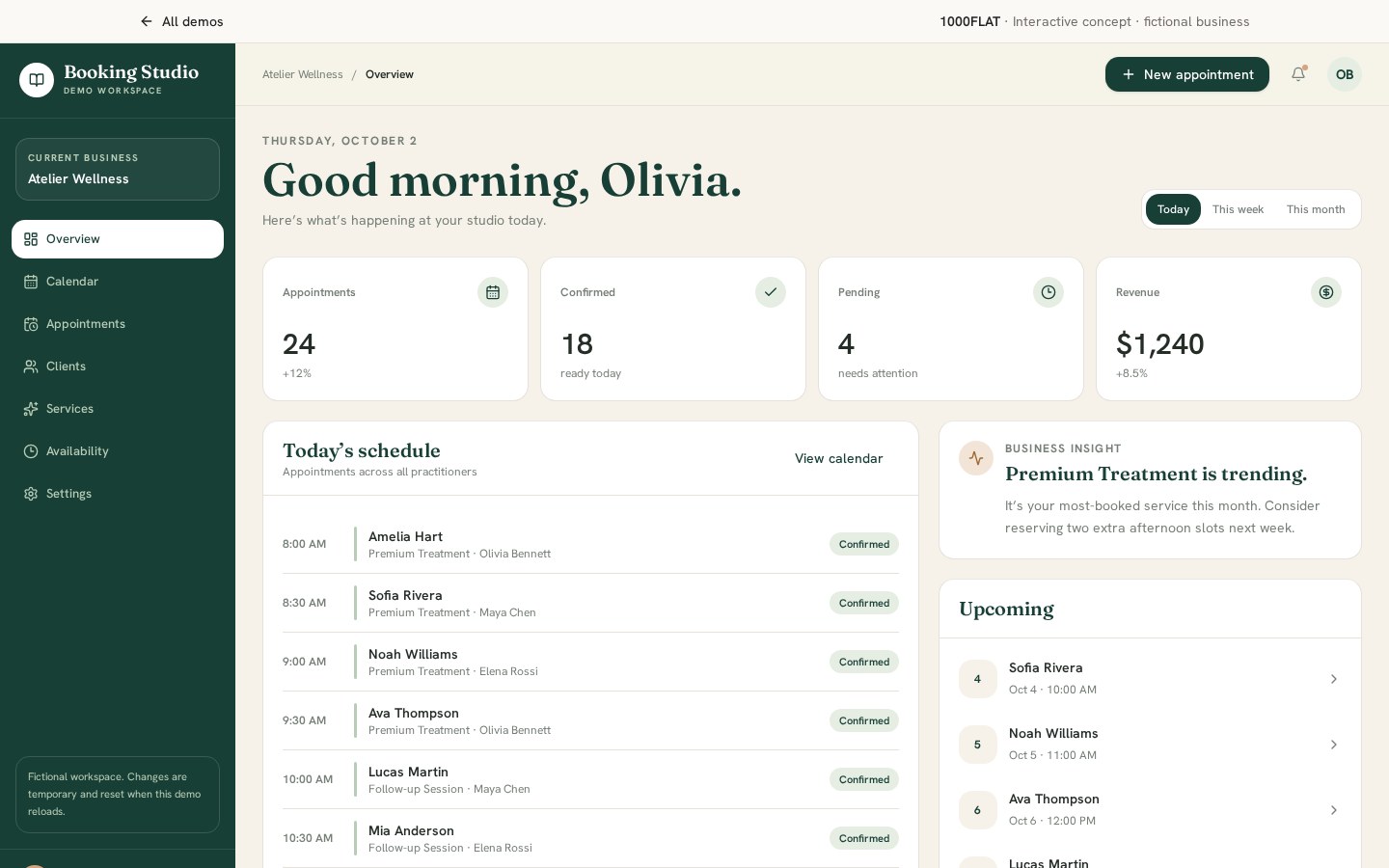Select the Today range toggle
Screen dimensions: 1389x868
1173,209
